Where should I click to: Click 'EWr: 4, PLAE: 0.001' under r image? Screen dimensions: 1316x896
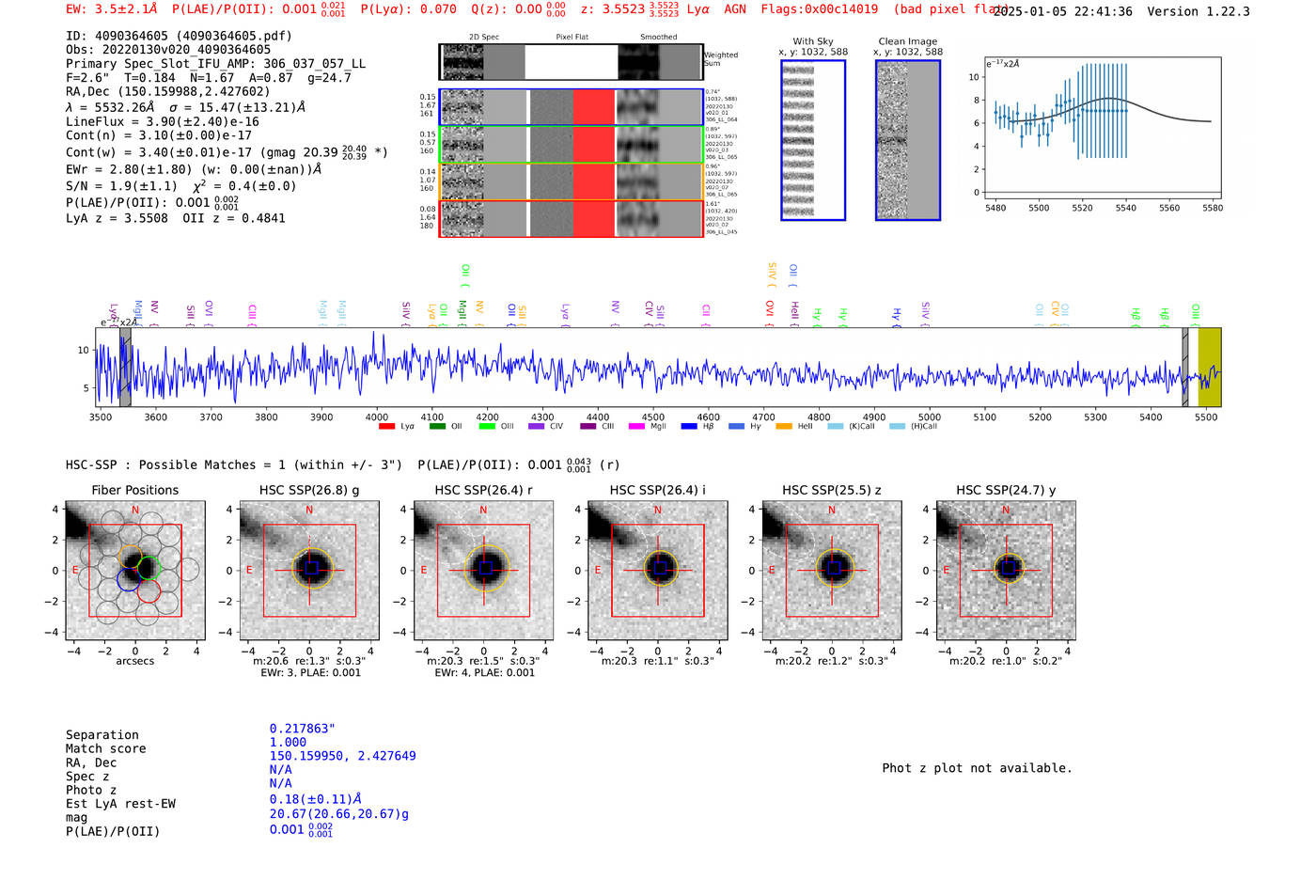pos(485,673)
